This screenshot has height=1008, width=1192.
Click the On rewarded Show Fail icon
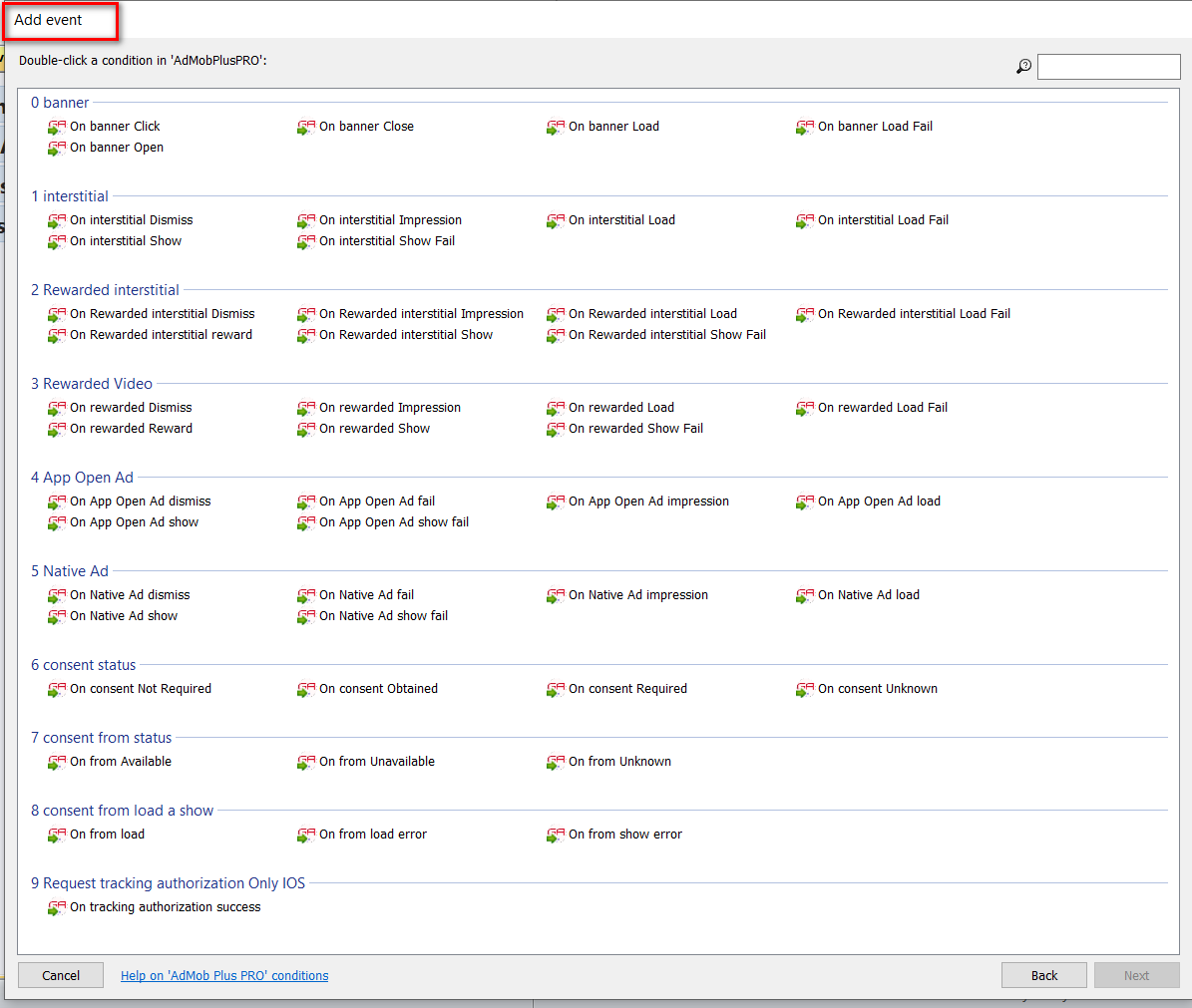(x=556, y=430)
